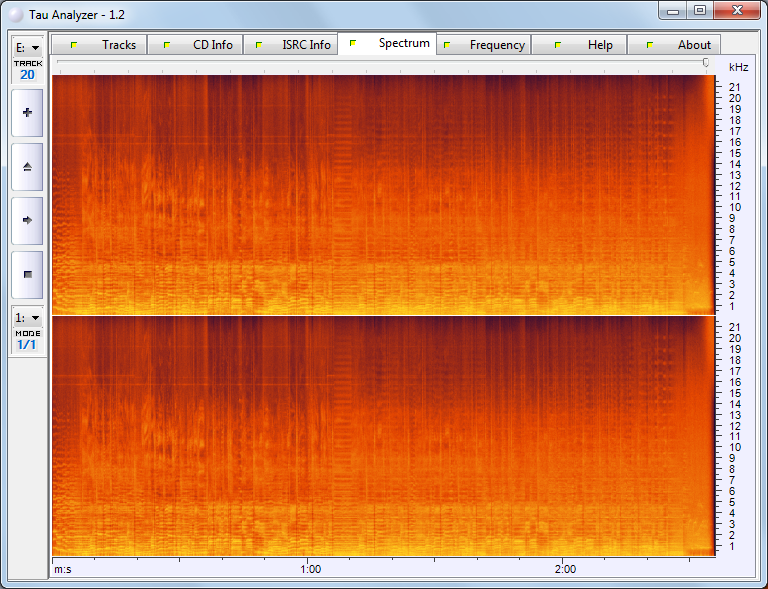Click the 1:00 mark on the time axis
This screenshot has height=589, width=768.
click(310, 568)
